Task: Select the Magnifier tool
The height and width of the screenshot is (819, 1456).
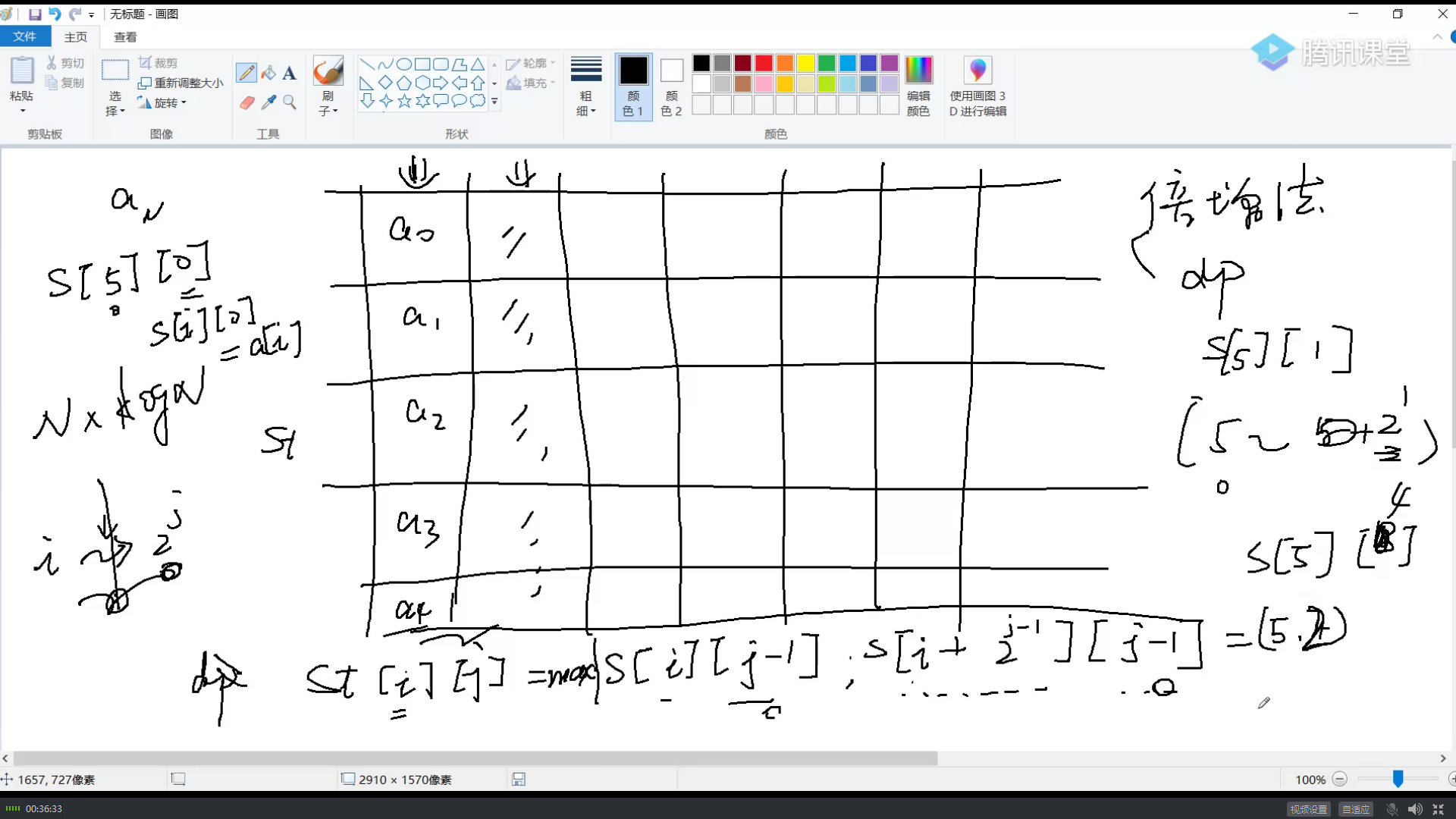Action: pos(290,102)
